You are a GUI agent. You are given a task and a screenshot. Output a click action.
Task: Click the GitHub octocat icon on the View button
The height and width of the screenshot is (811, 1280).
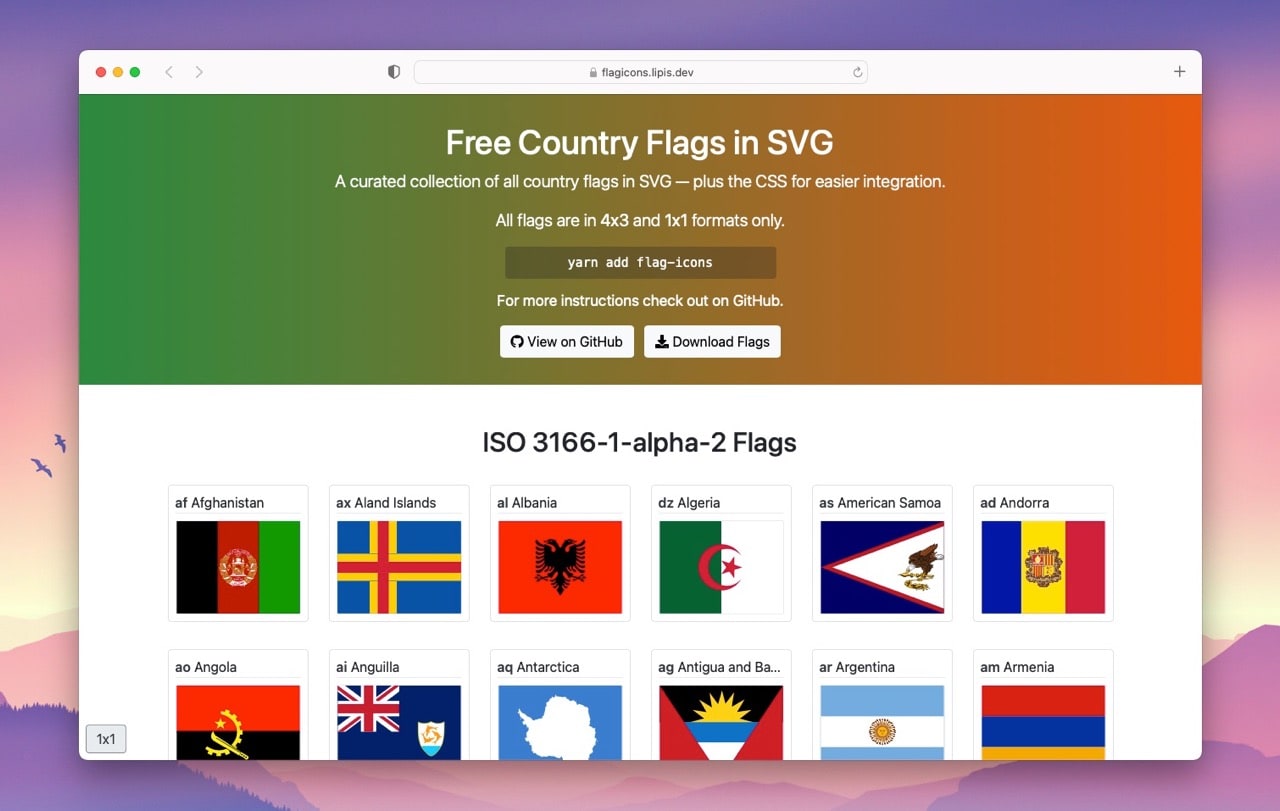click(516, 341)
